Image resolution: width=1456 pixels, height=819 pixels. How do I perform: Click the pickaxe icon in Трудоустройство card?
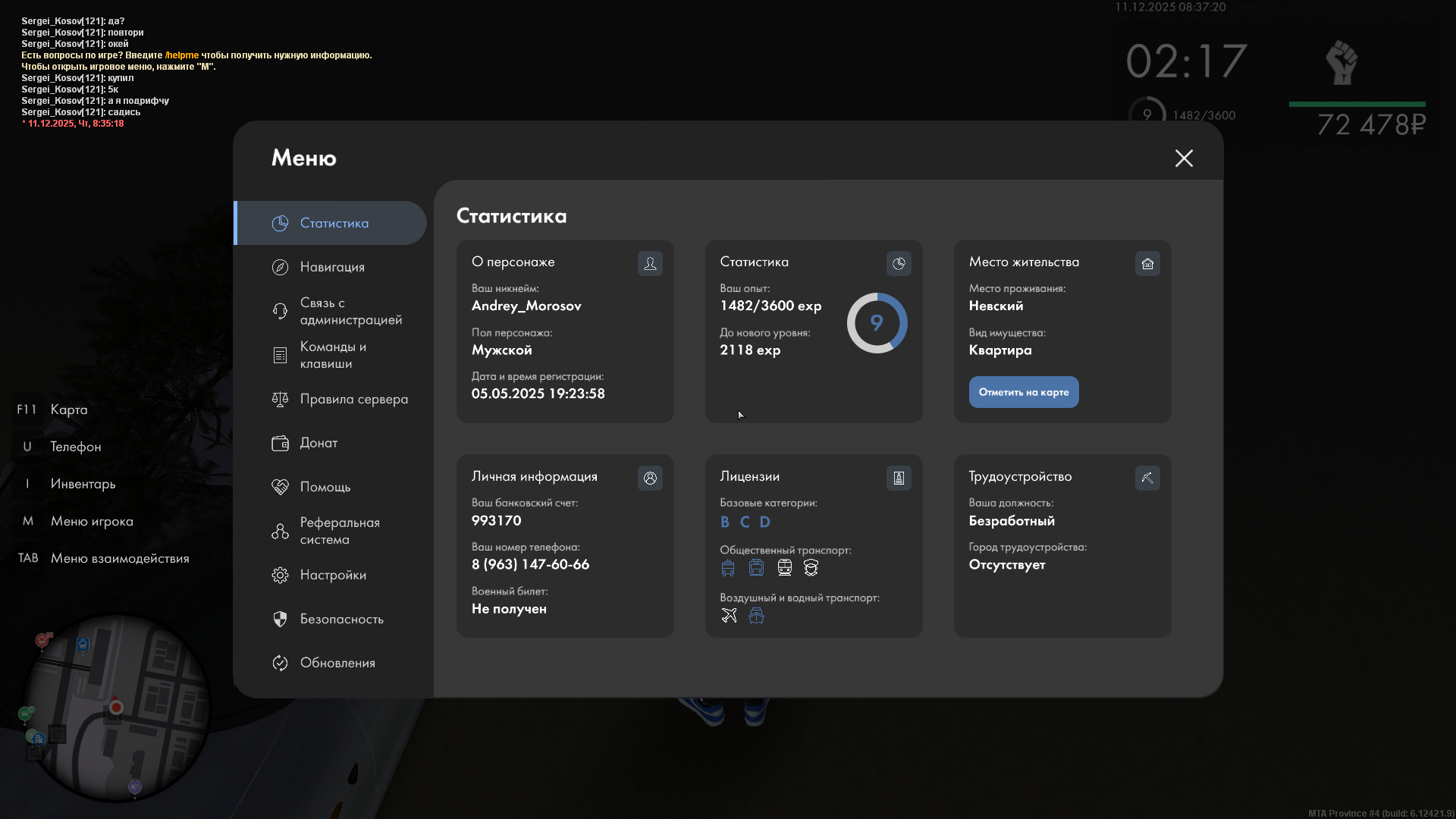(x=1147, y=478)
